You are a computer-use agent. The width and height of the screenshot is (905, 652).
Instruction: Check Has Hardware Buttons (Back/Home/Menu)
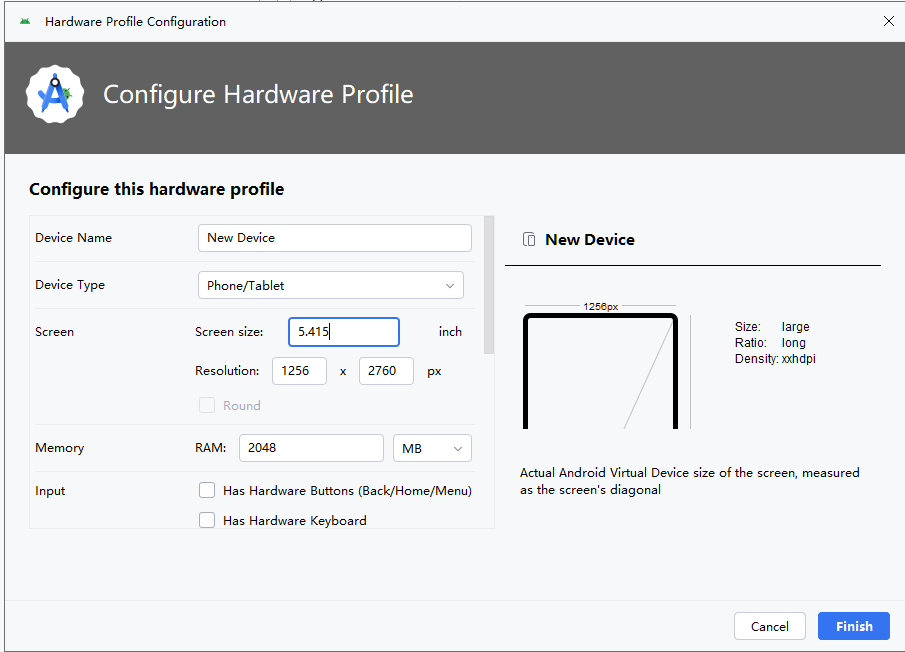207,490
